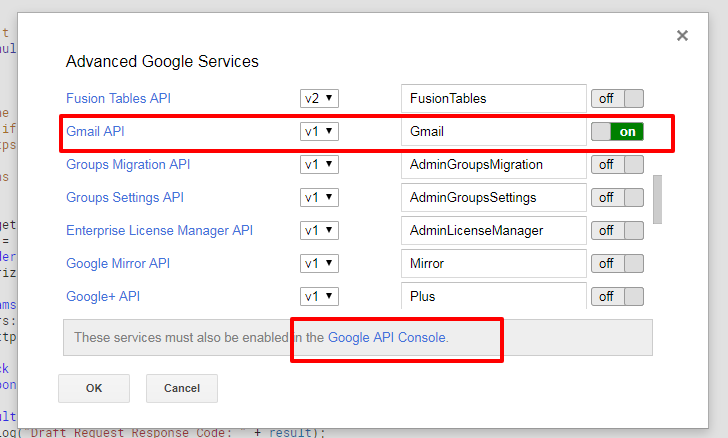Edit the AdminGroupsSettings identifier field
The width and height of the screenshot is (728, 438).
(494, 197)
